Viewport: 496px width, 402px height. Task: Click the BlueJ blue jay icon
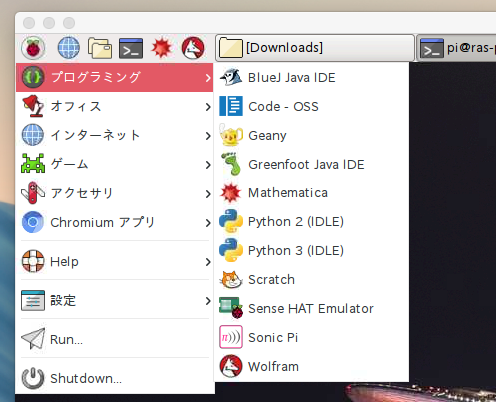click(x=231, y=77)
